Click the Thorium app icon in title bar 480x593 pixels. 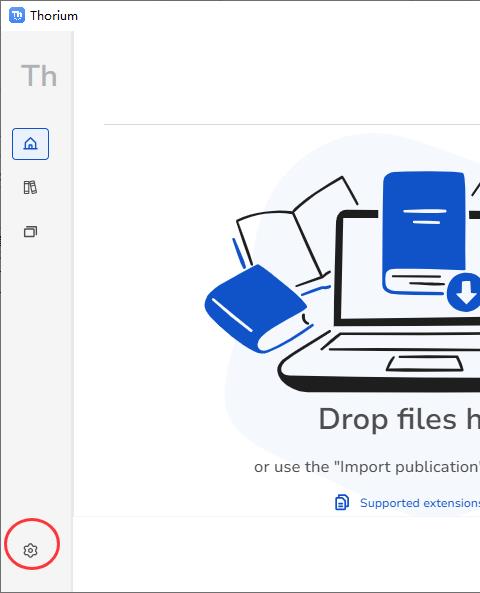(17, 15)
